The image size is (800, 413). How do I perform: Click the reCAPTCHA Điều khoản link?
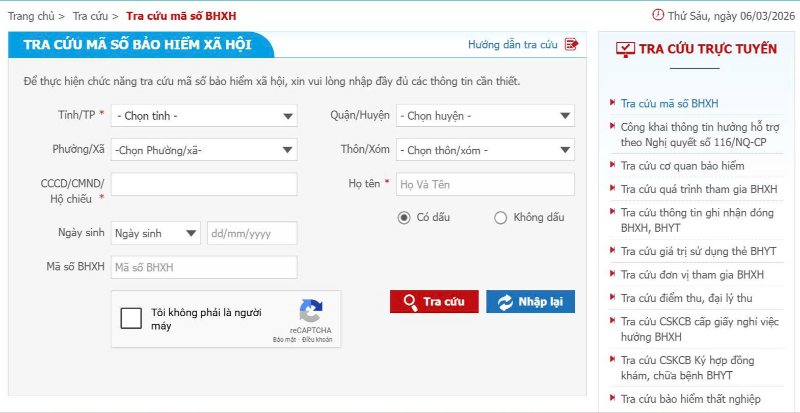pyautogui.click(x=317, y=339)
